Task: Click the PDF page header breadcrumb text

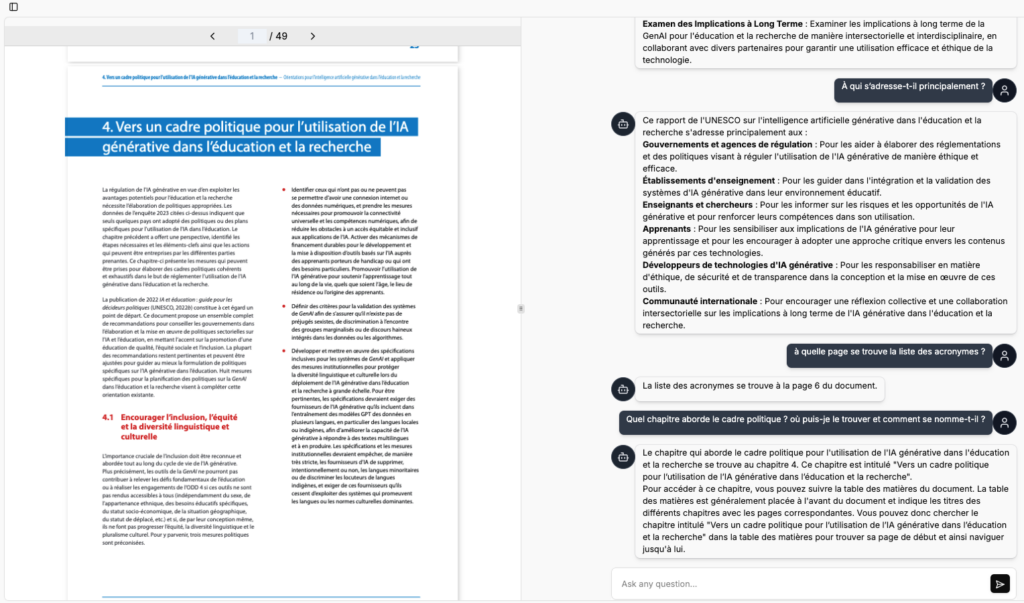Action: (x=260, y=77)
